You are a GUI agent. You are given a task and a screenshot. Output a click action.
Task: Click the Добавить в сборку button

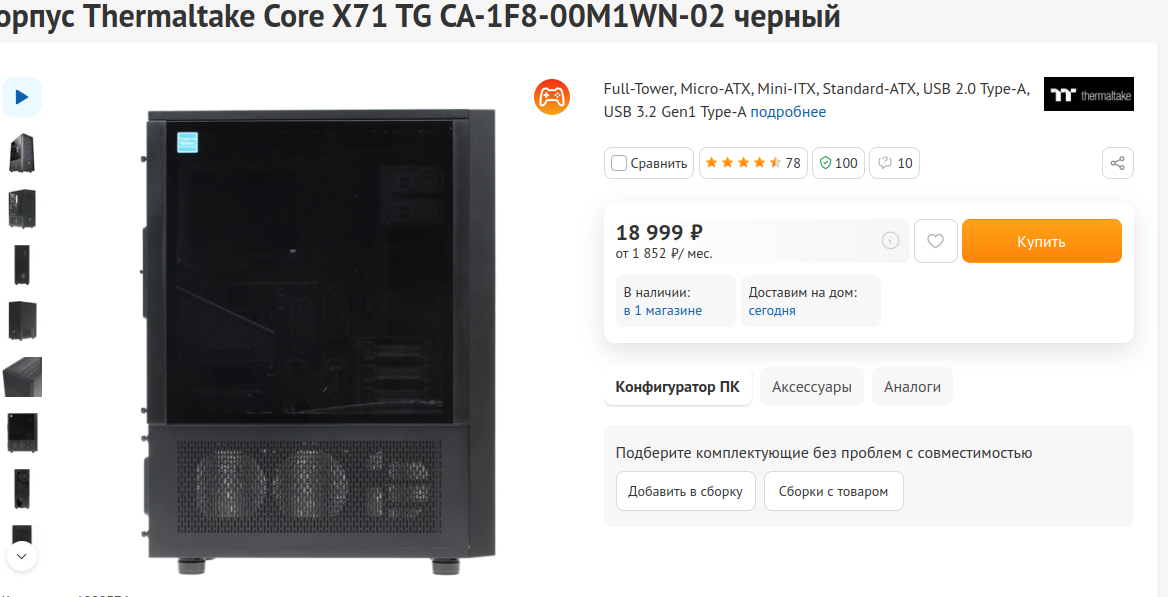coord(685,491)
